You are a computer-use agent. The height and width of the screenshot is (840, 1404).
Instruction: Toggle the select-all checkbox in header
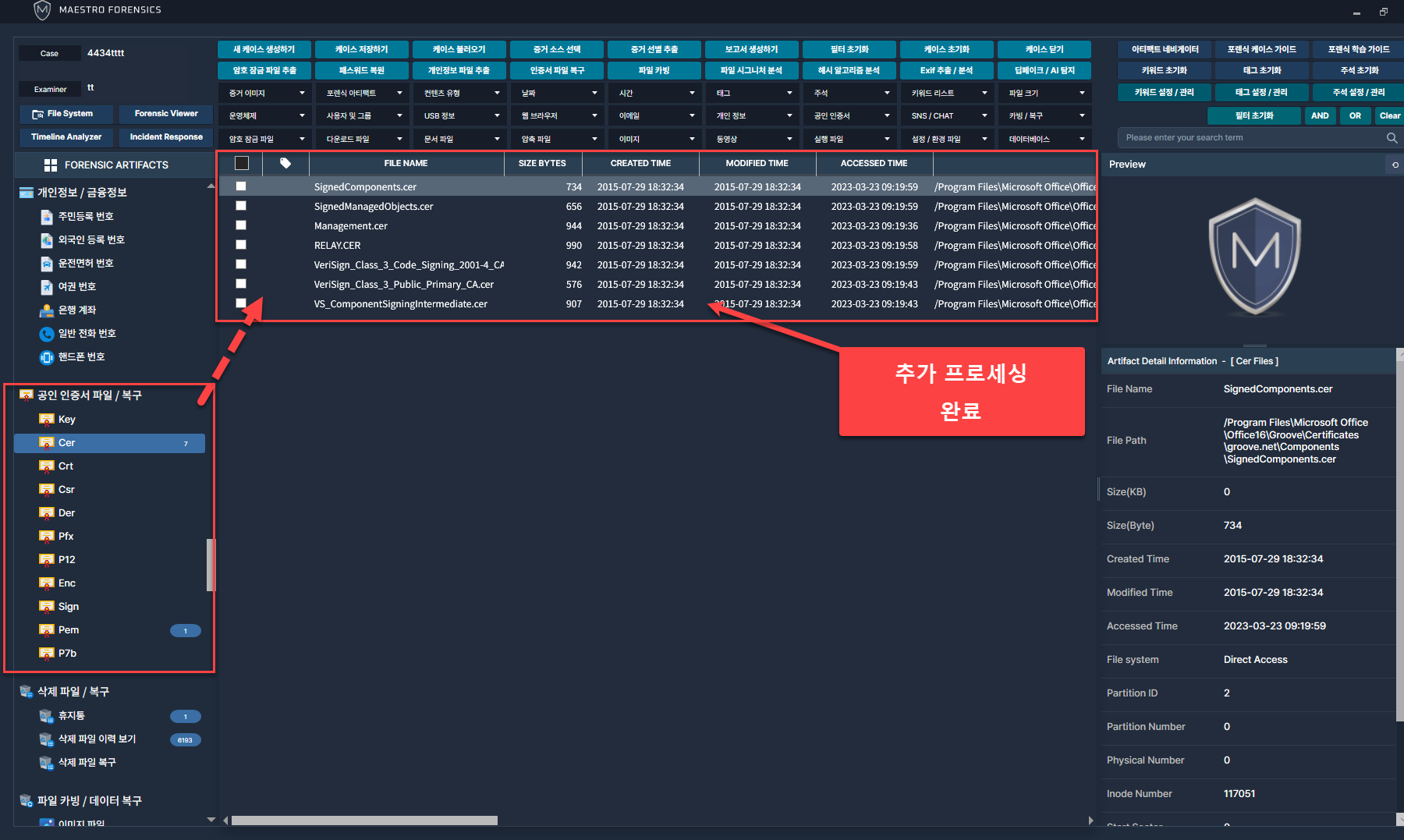[242, 163]
